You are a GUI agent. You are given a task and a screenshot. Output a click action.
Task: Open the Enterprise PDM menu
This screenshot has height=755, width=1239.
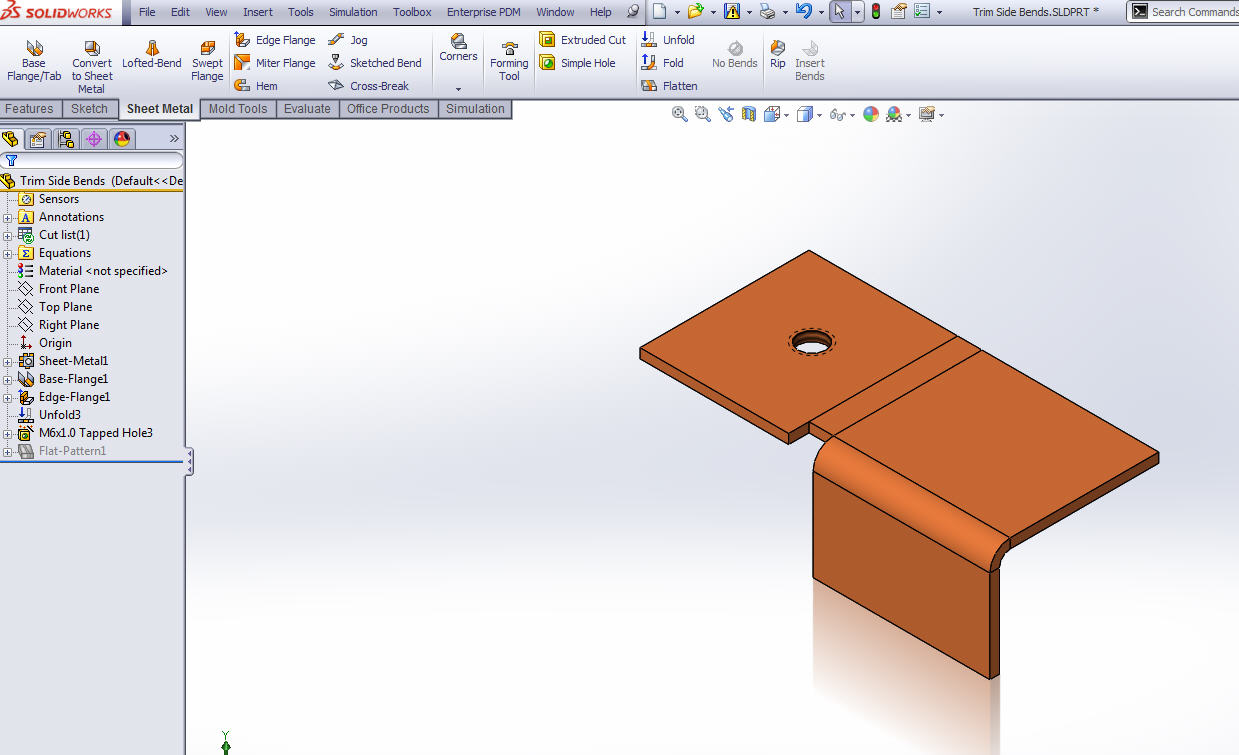tap(484, 12)
